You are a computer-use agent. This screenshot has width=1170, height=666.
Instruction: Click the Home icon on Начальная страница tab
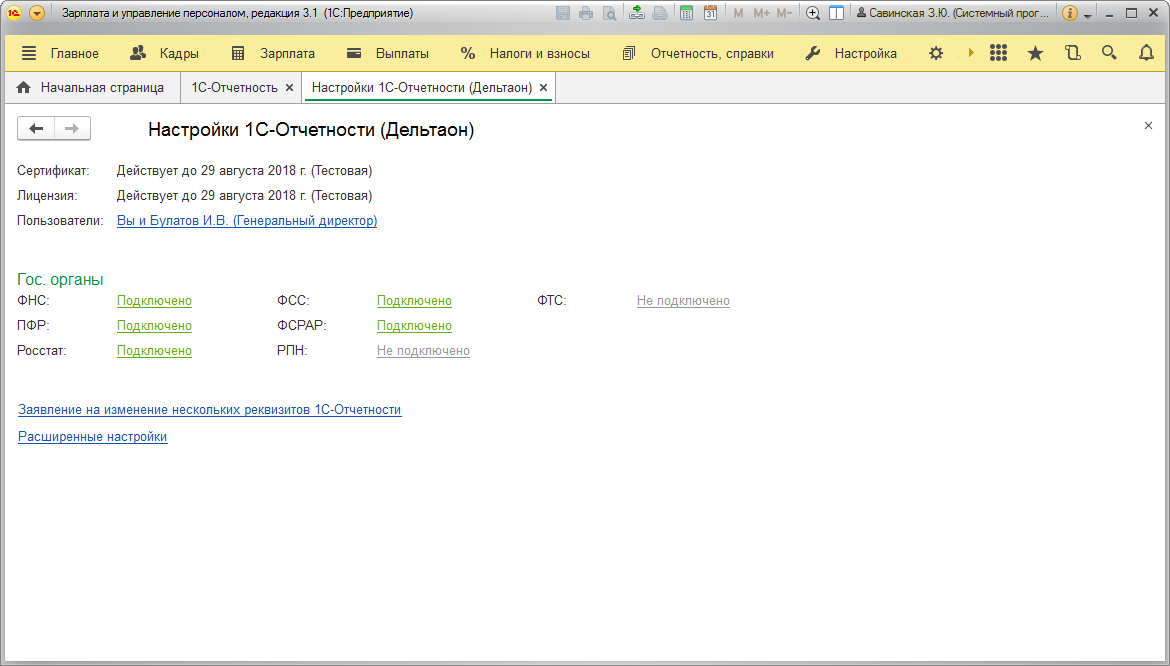(x=24, y=87)
